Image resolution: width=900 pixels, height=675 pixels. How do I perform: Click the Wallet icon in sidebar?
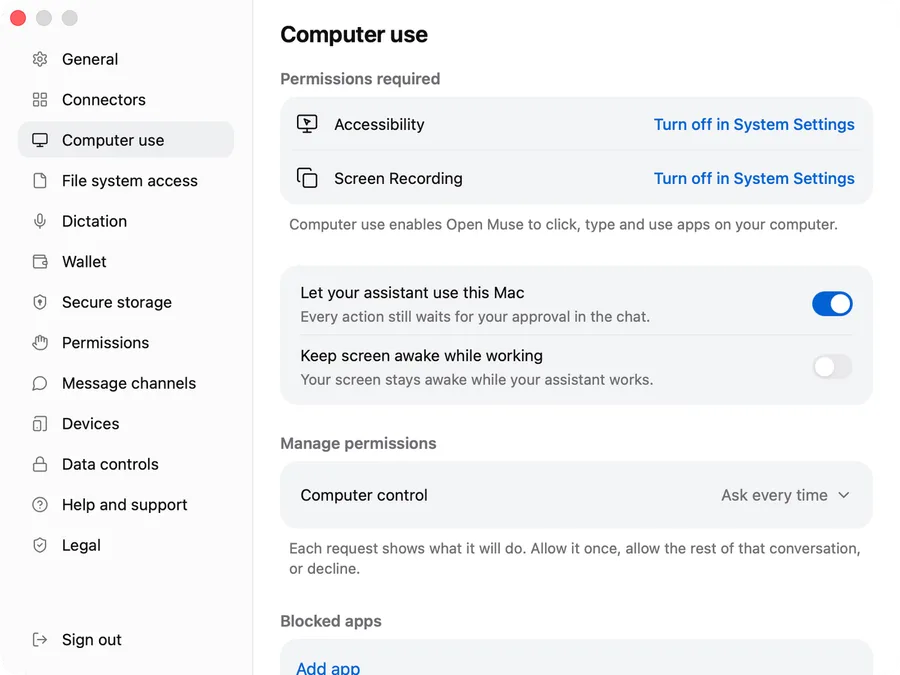click(x=40, y=262)
